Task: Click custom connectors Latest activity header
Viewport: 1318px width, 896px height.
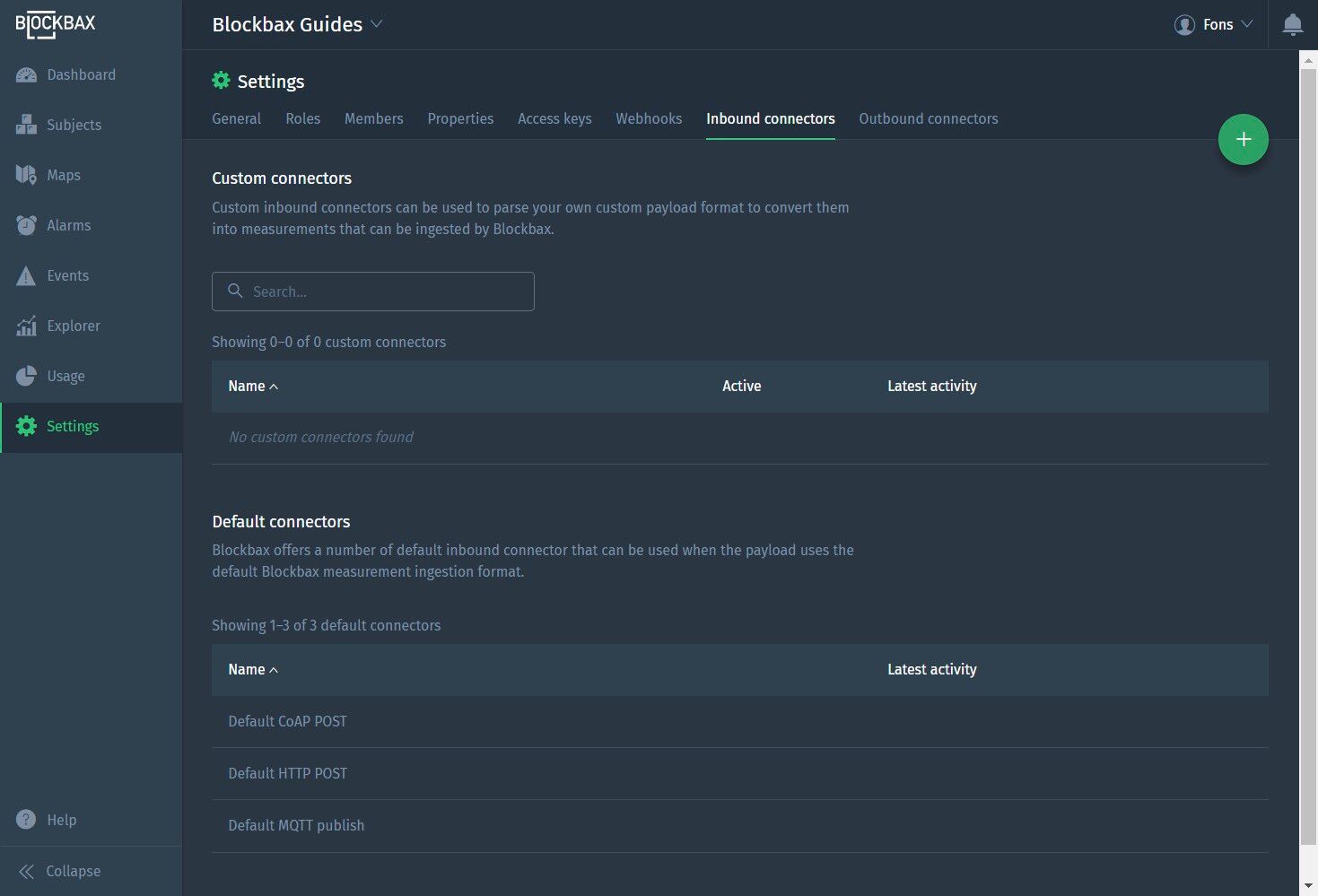Action: pyautogui.click(x=931, y=387)
